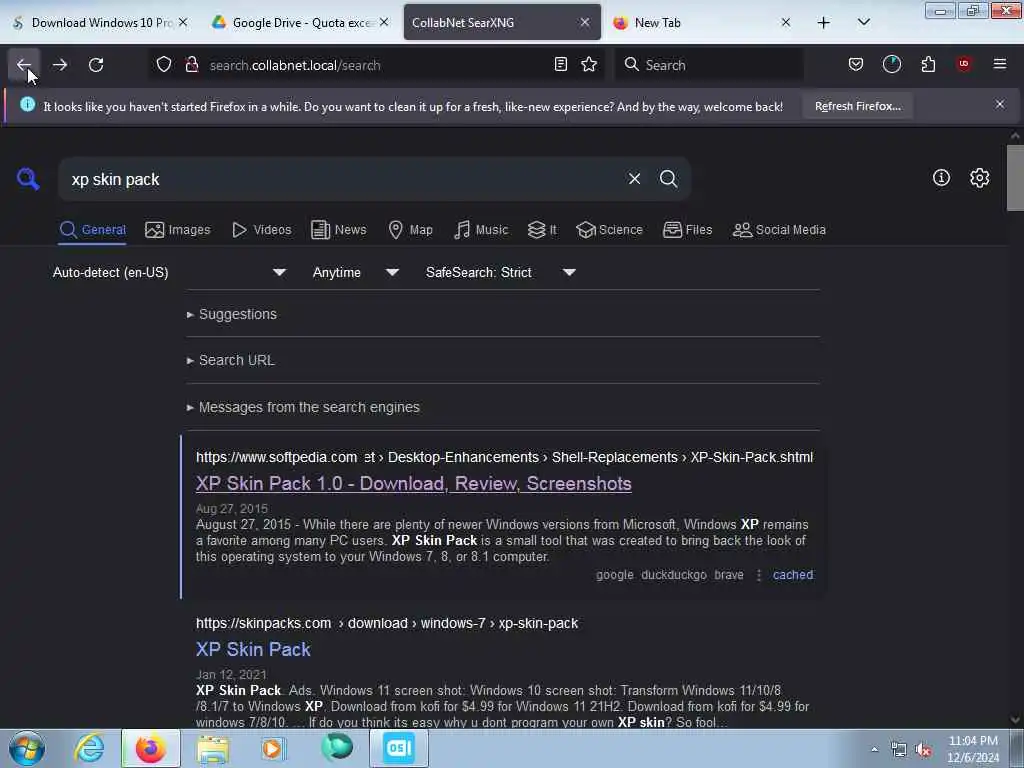Screen dimensions: 1024x768
Task: Open the SafeSearch Strict dropdown
Action: click(x=500, y=272)
